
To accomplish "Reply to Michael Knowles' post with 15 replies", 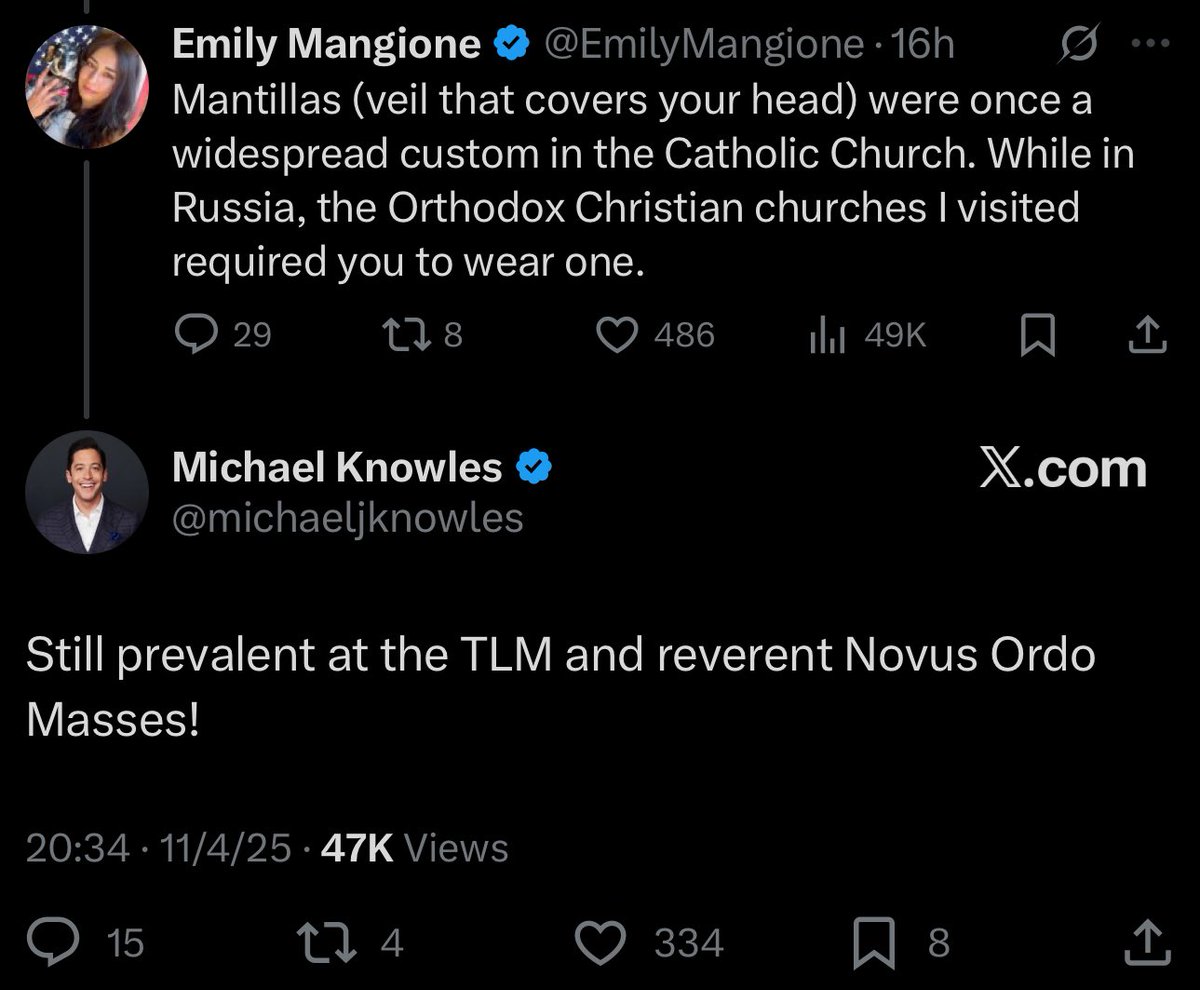I will tap(46, 941).
